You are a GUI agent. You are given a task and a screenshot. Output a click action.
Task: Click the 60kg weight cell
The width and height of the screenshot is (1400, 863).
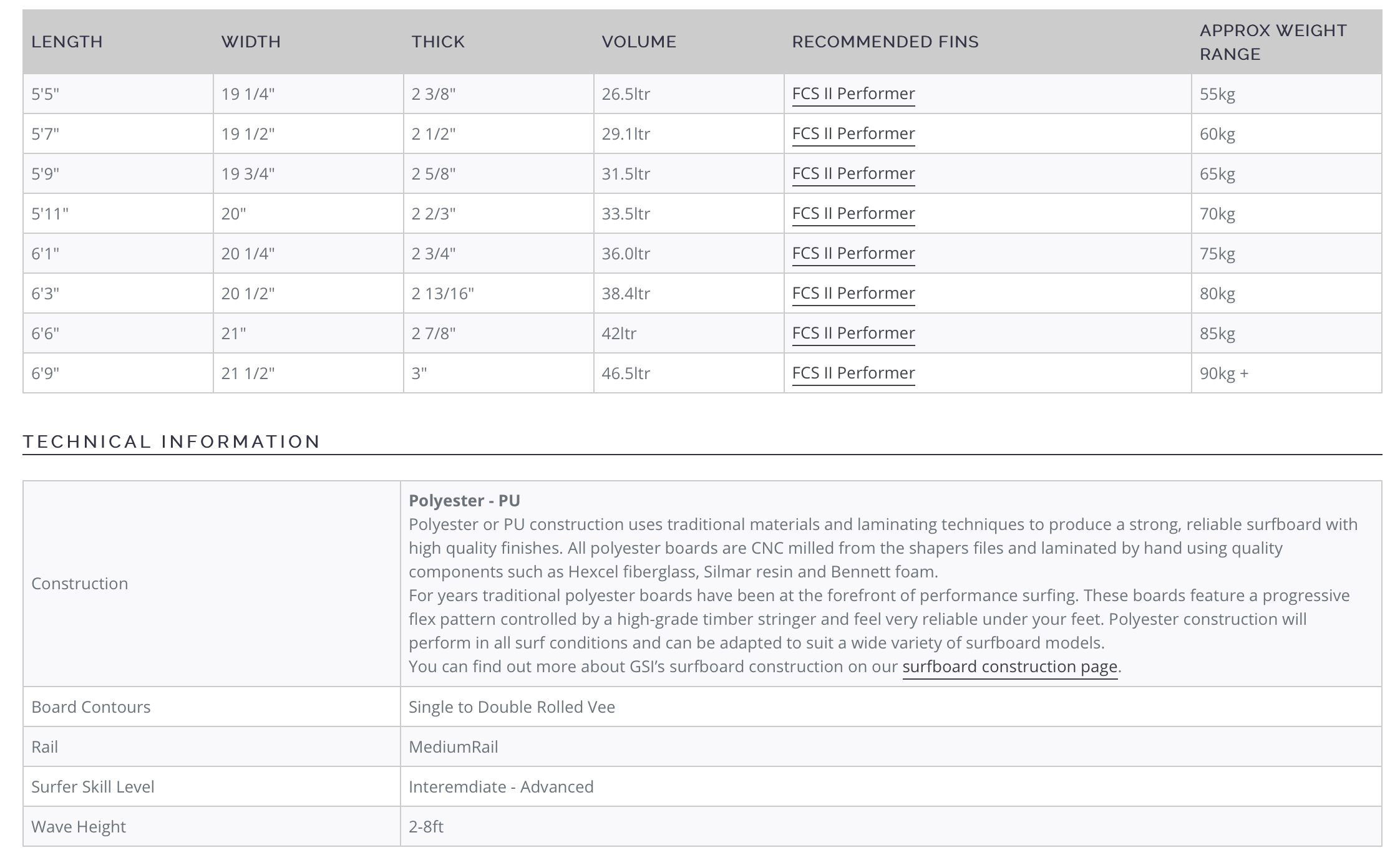coord(1286,133)
